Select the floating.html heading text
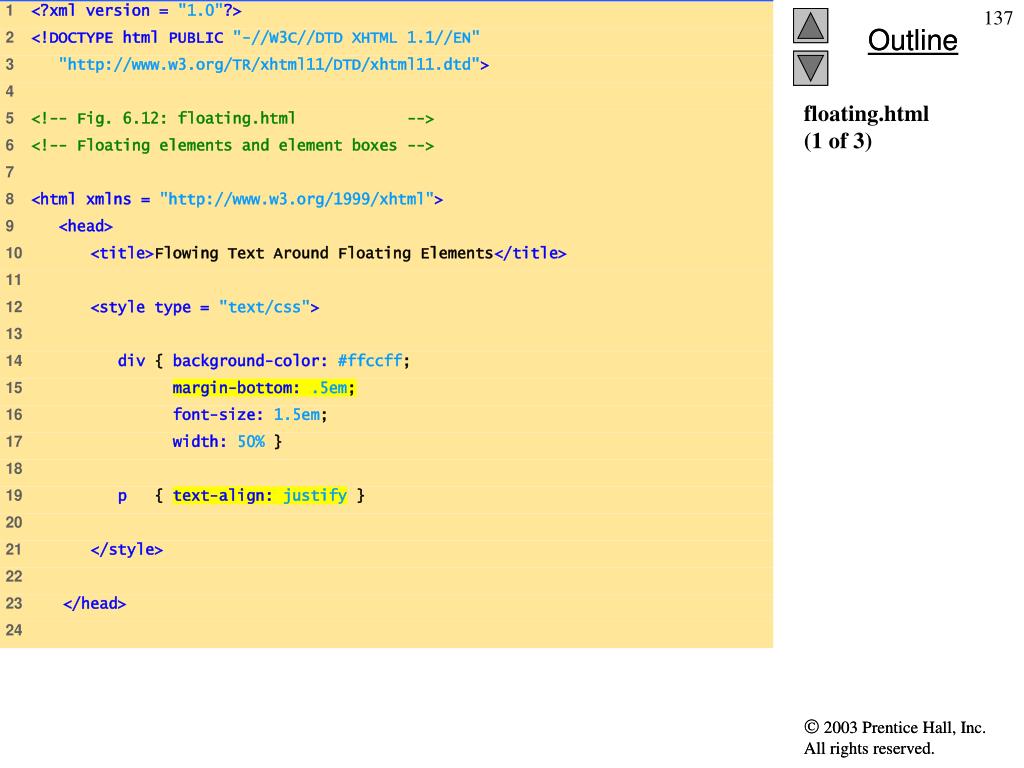This screenshot has height=768, width=1024. click(866, 114)
